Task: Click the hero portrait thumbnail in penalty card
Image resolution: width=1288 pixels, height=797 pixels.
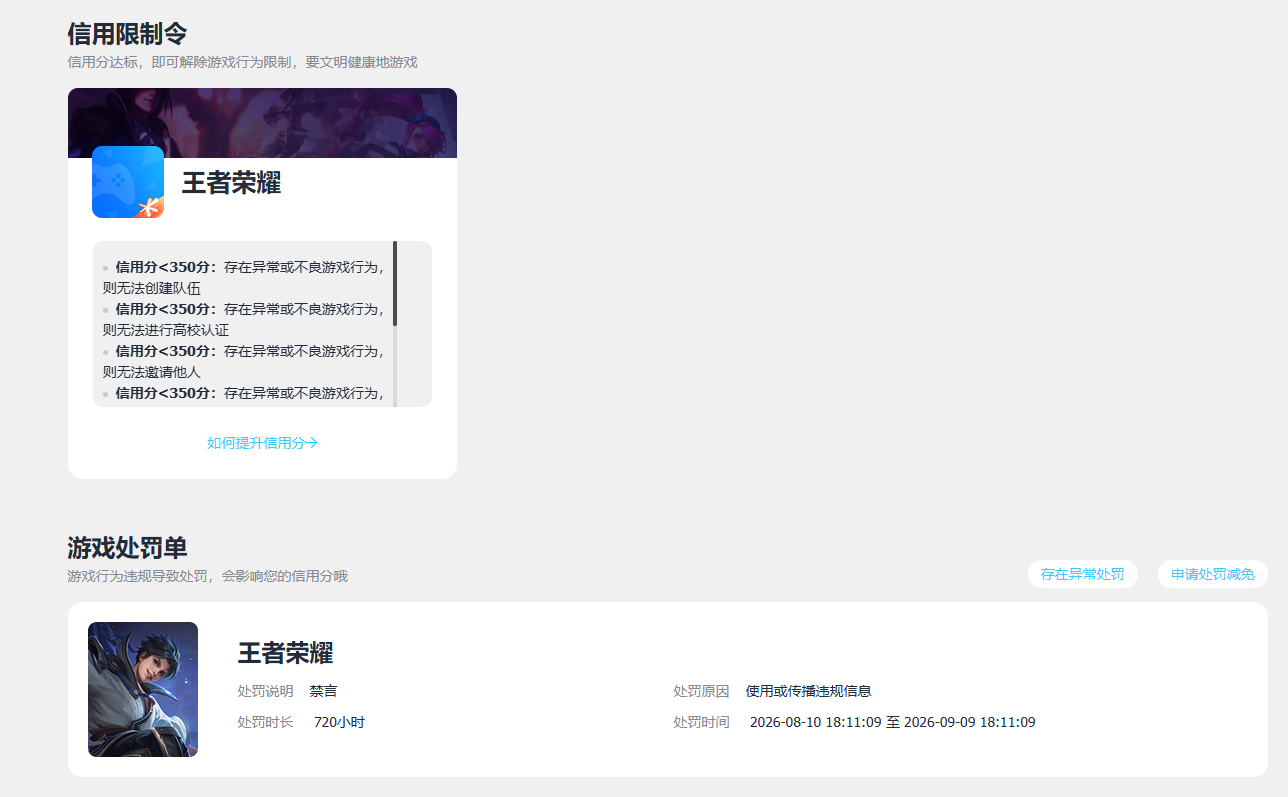Action: pos(143,689)
